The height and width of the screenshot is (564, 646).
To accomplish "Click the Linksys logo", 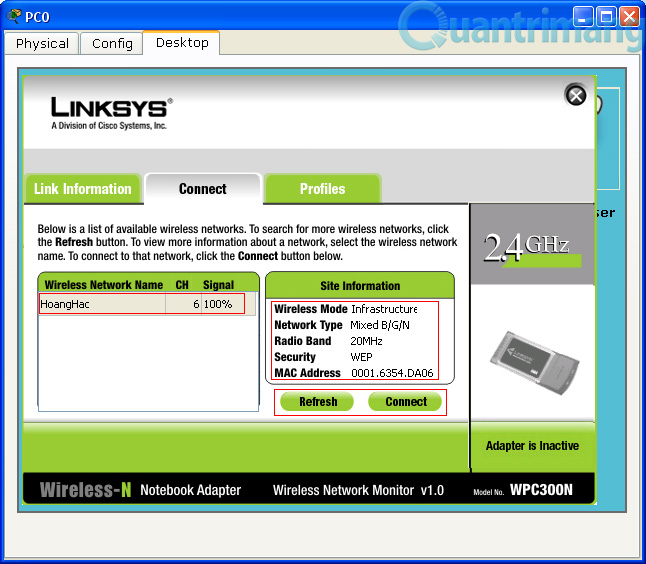I will 111,113.
